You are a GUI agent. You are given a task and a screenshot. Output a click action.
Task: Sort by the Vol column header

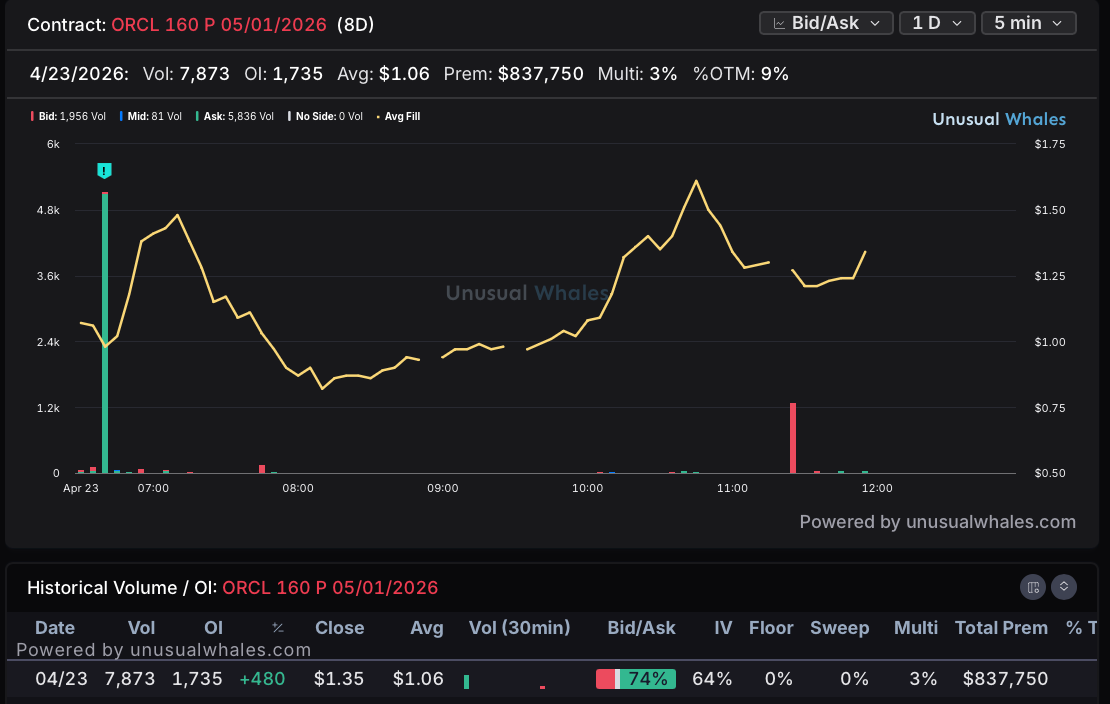pos(141,628)
